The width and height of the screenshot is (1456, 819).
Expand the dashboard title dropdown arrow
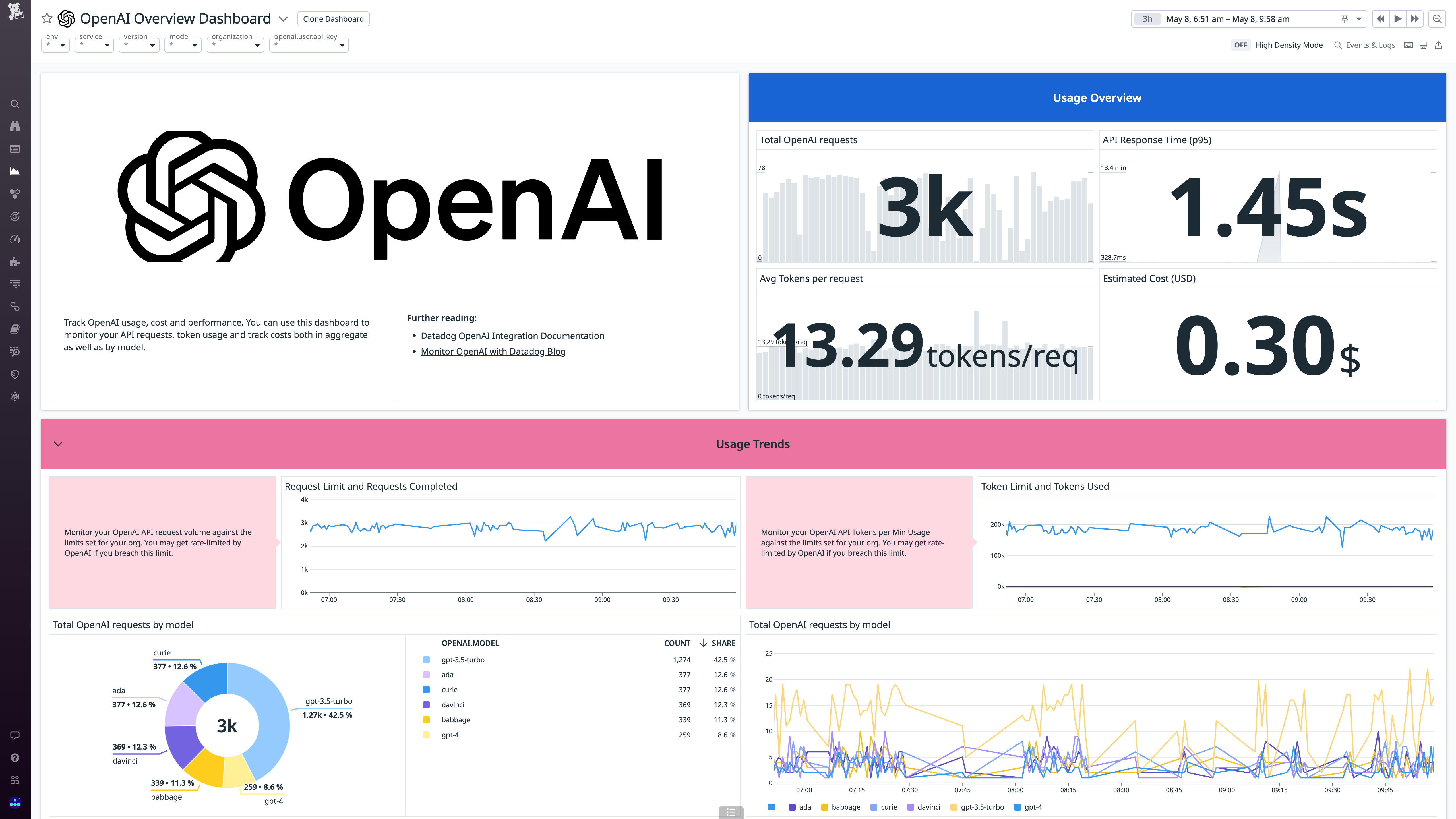(283, 19)
